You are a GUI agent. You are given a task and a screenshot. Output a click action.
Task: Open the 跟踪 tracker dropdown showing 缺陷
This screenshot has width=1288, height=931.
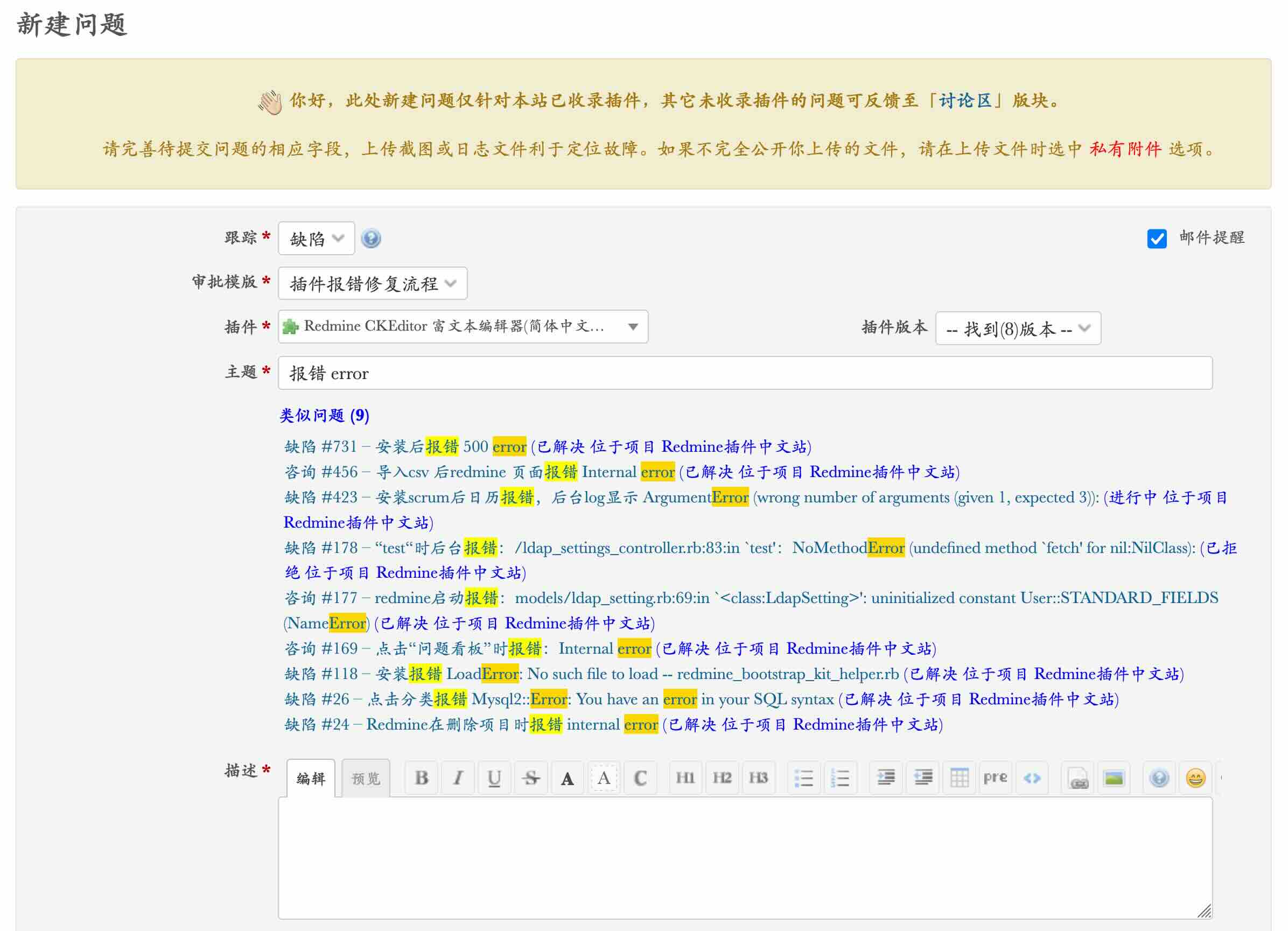pyautogui.click(x=316, y=238)
